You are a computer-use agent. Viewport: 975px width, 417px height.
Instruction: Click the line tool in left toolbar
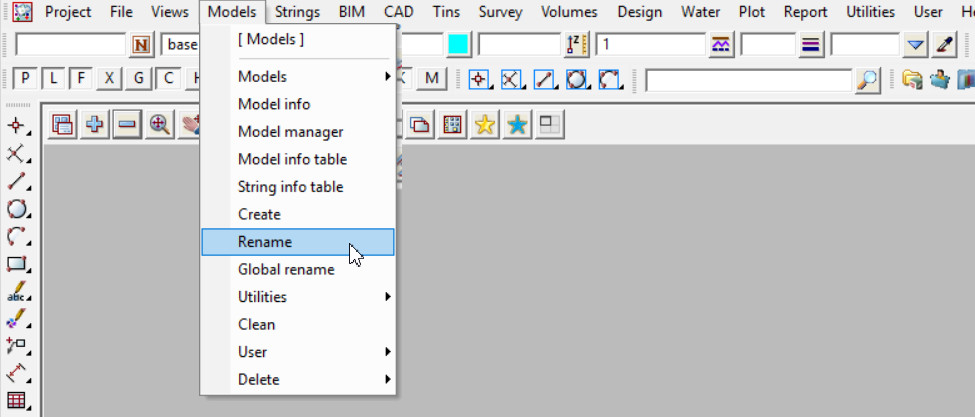tap(16, 181)
